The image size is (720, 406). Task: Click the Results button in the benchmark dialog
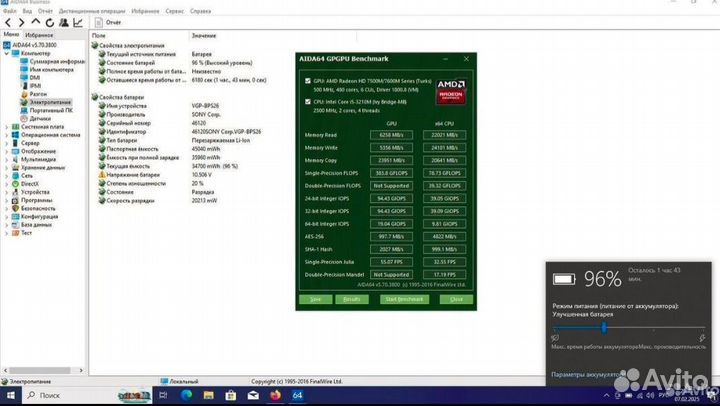(x=352, y=299)
